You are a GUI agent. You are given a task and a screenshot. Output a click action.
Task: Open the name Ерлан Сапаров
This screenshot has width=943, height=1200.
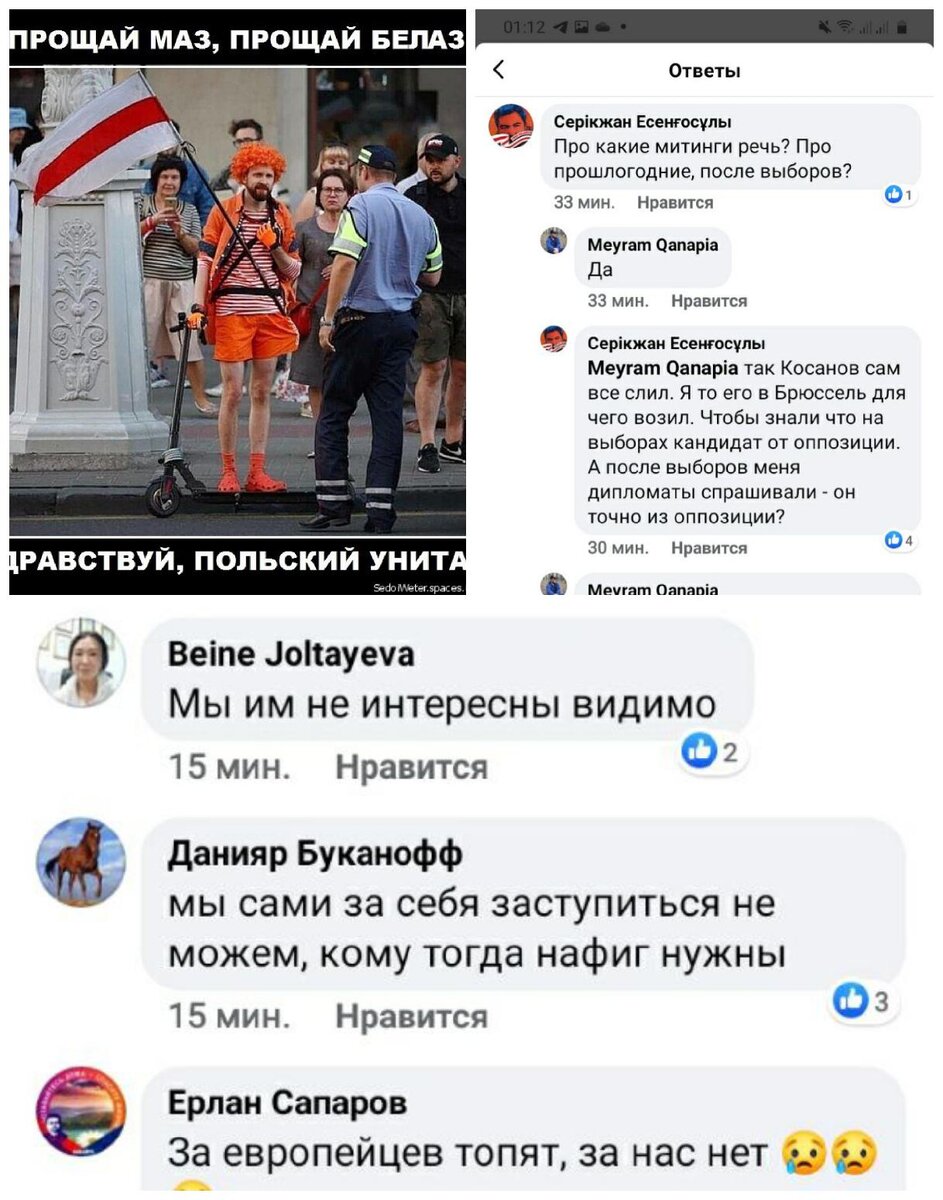287,1103
